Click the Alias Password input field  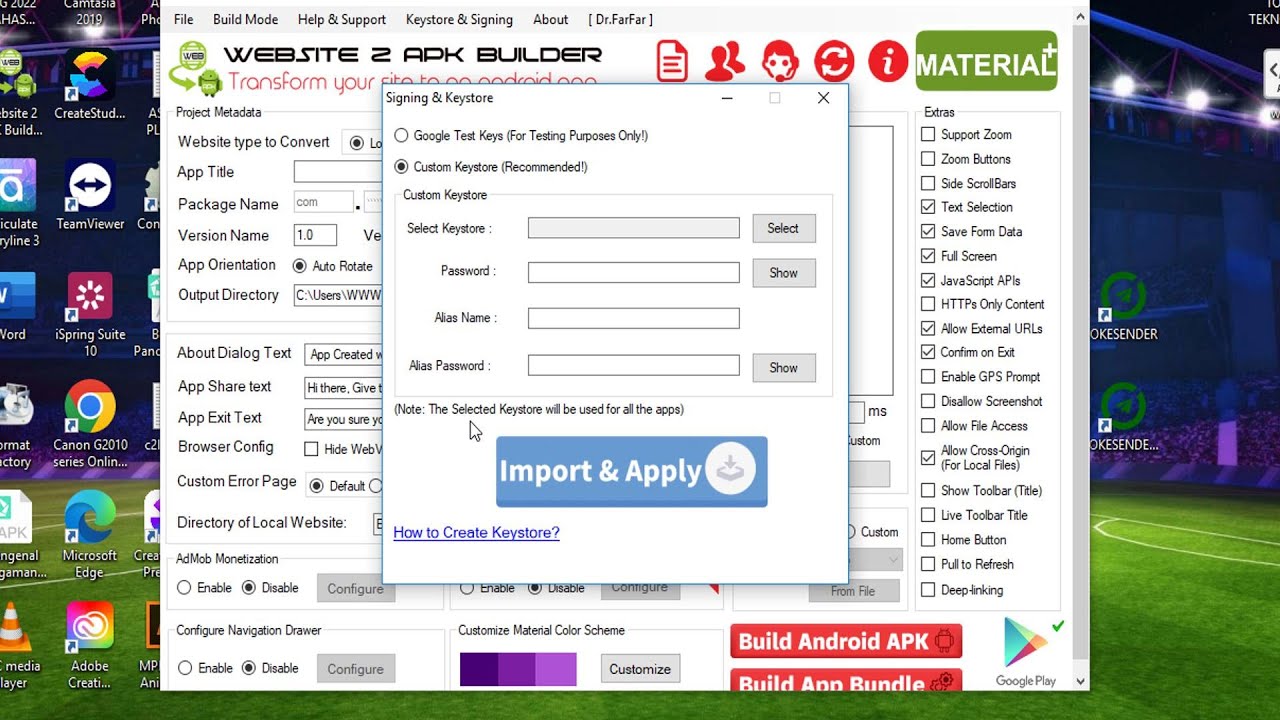click(634, 366)
